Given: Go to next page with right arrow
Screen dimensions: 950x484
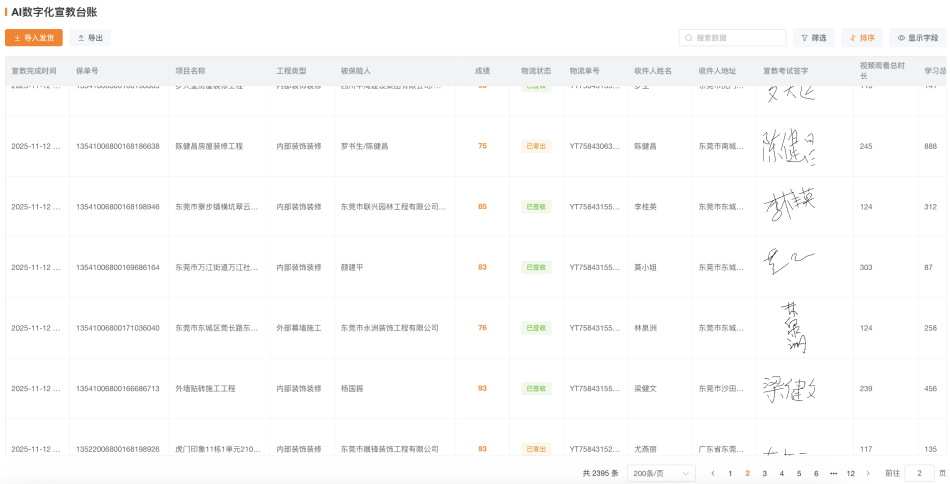Looking at the screenshot, I should point(868,473).
